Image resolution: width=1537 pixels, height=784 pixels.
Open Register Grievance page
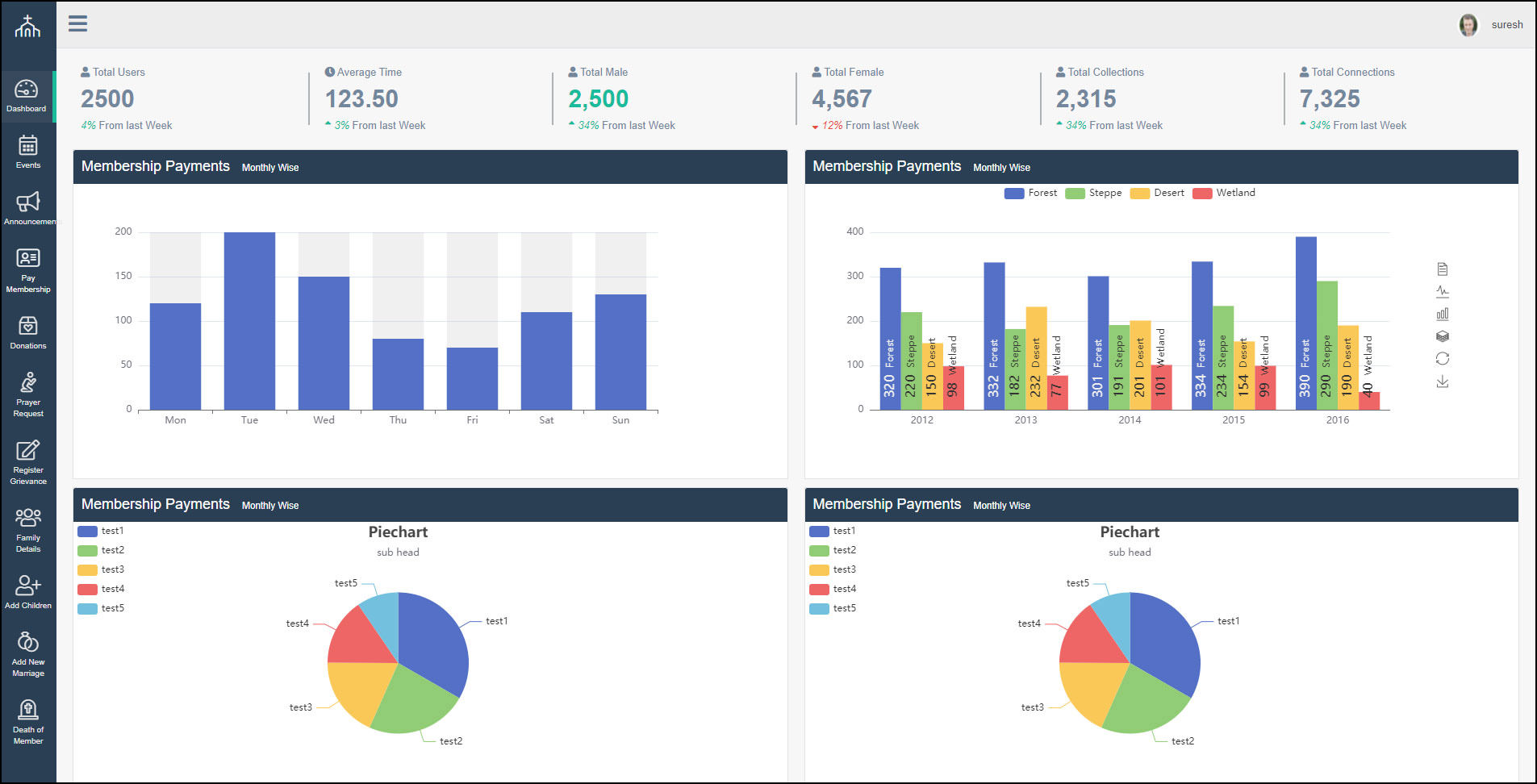[28, 462]
